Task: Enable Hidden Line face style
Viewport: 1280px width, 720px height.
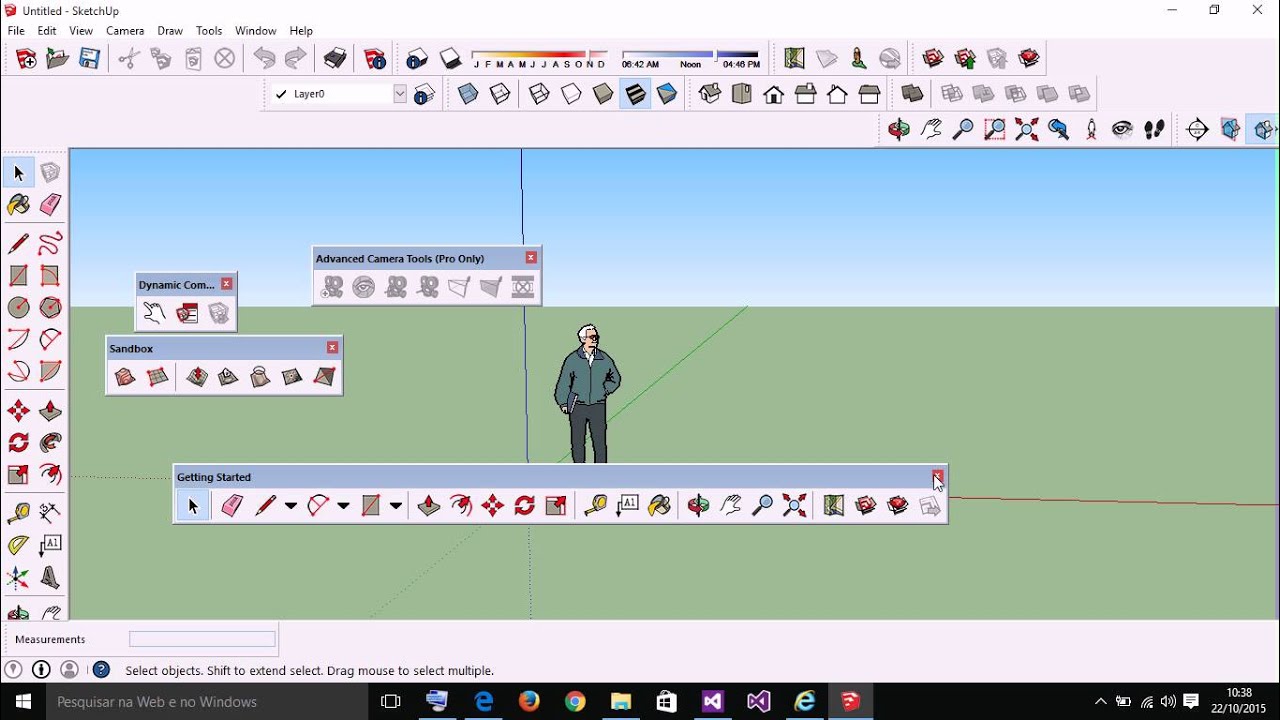Action: pos(571,94)
